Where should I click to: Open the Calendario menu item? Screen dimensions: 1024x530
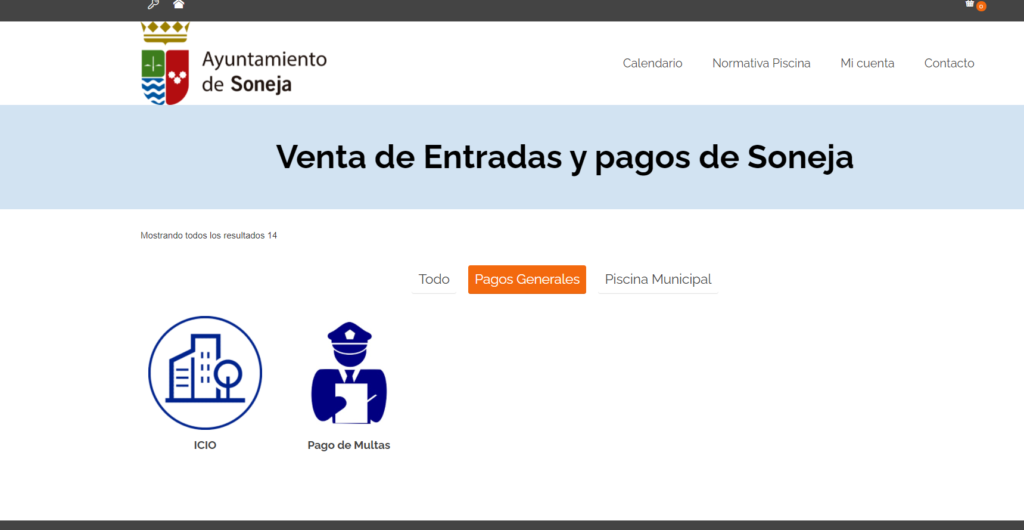[652, 63]
